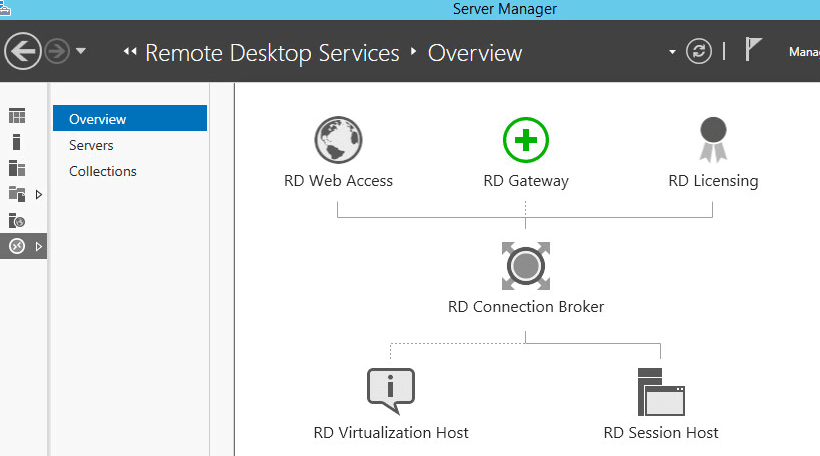The image size is (820, 456).
Task: Open the notifications flag
Action: click(753, 51)
